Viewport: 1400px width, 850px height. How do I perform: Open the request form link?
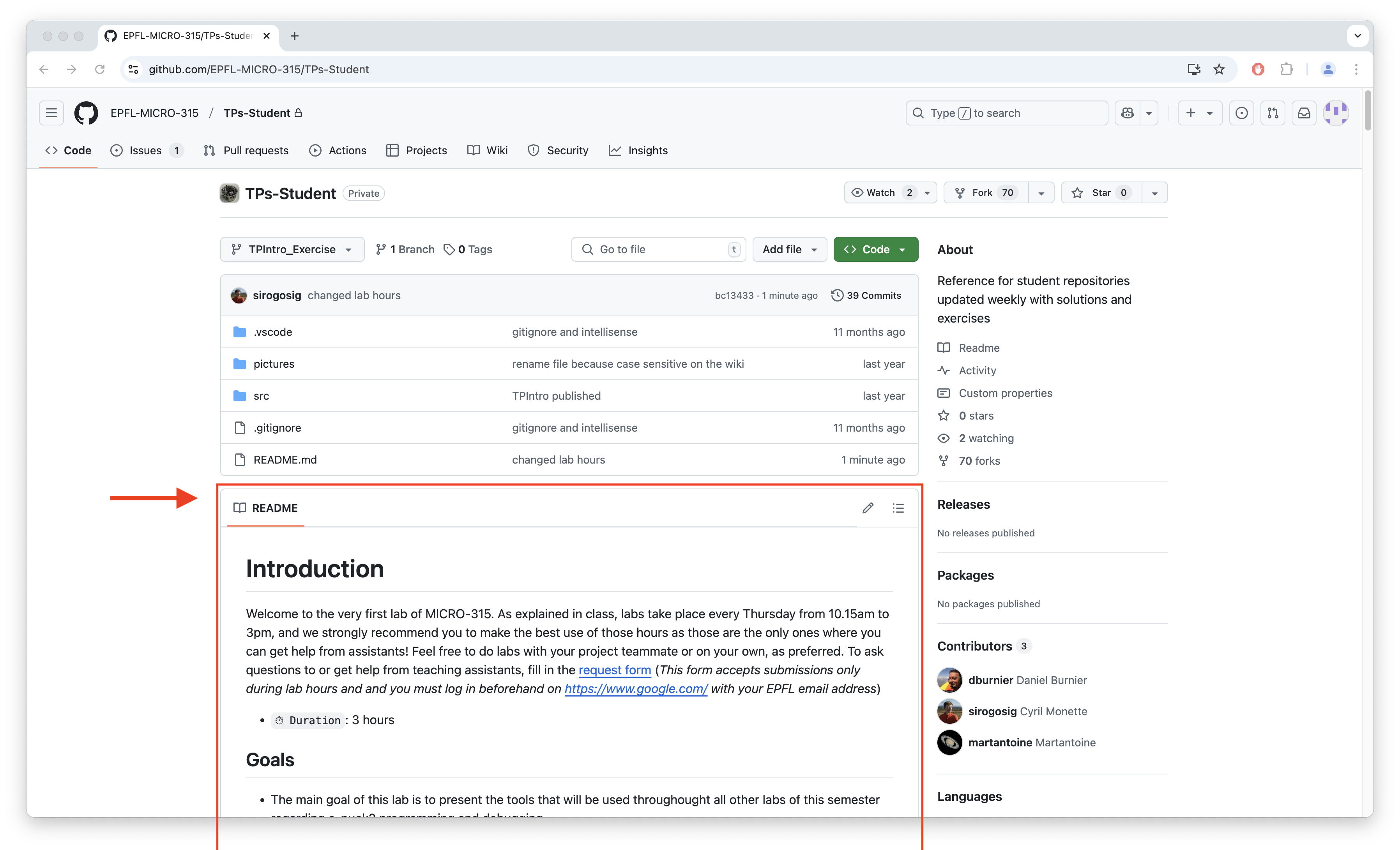click(x=614, y=670)
